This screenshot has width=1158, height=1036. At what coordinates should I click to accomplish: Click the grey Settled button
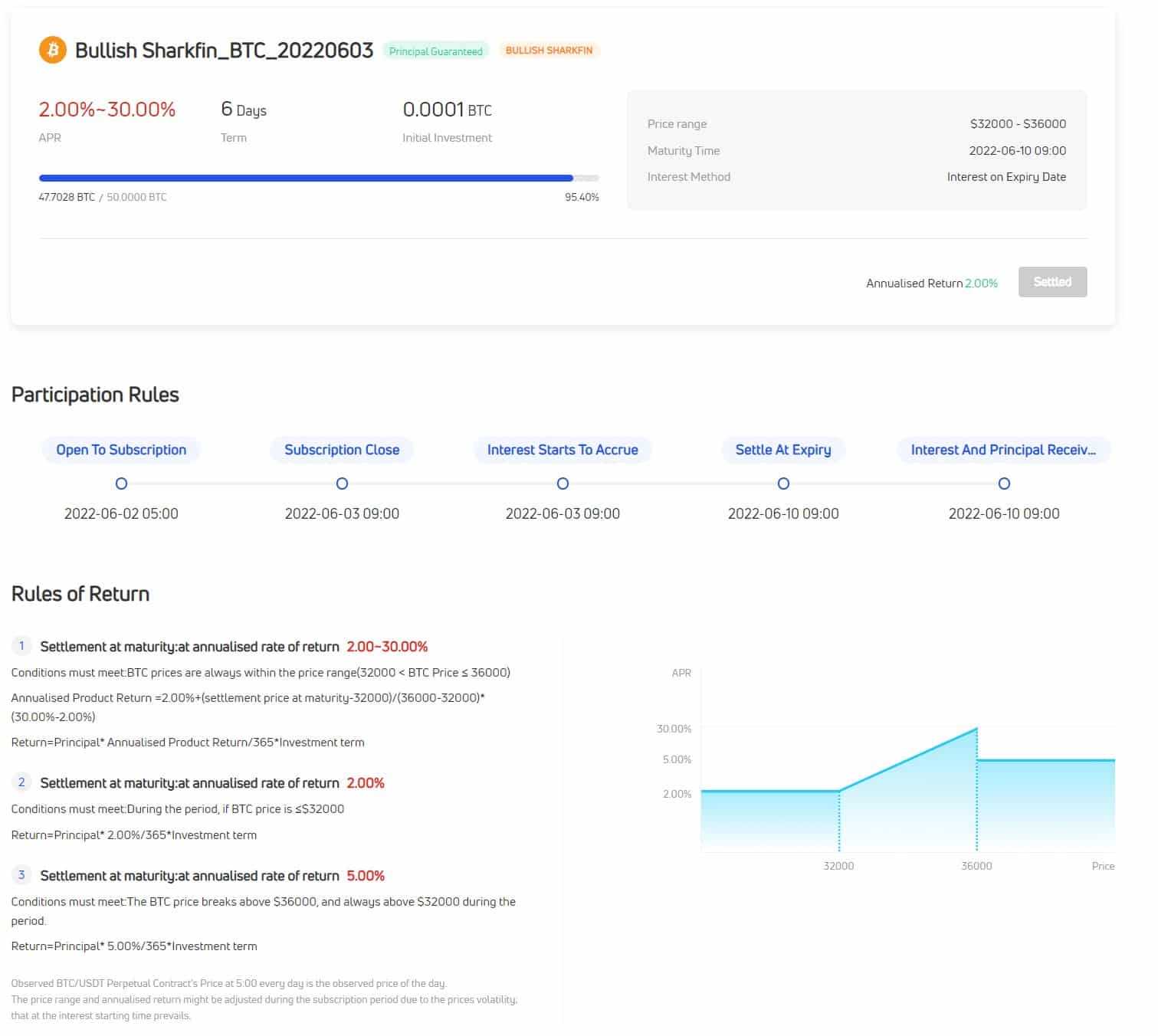tap(1051, 282)
